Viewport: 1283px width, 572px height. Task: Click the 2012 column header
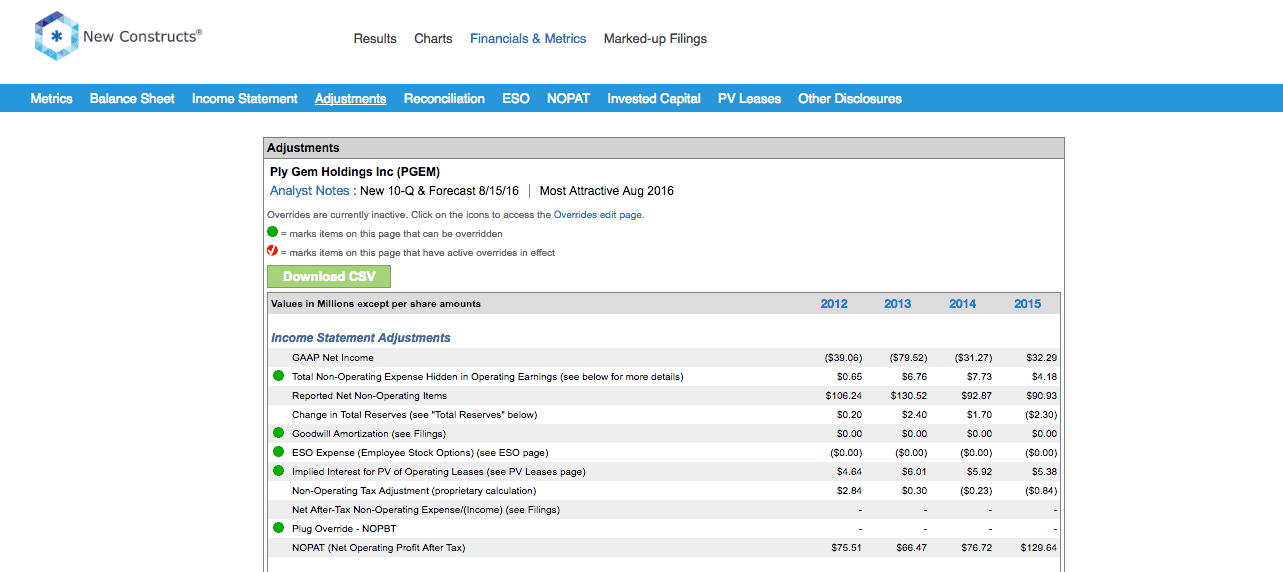coord(834,304)
